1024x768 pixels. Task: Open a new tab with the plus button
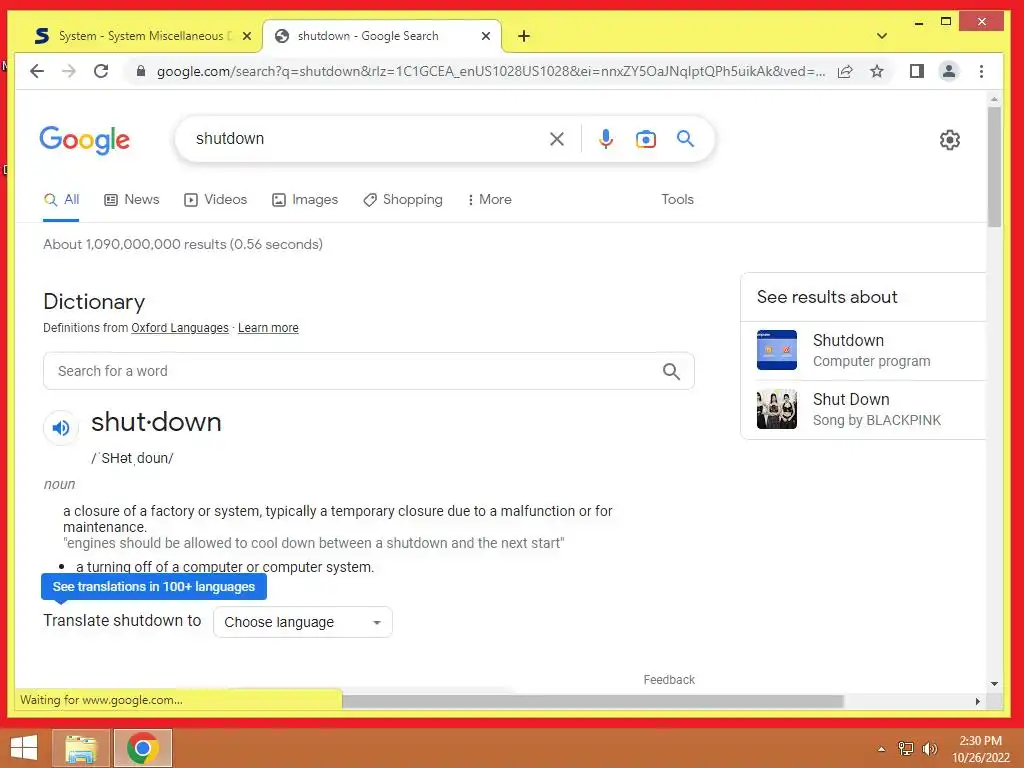[524, 36]
